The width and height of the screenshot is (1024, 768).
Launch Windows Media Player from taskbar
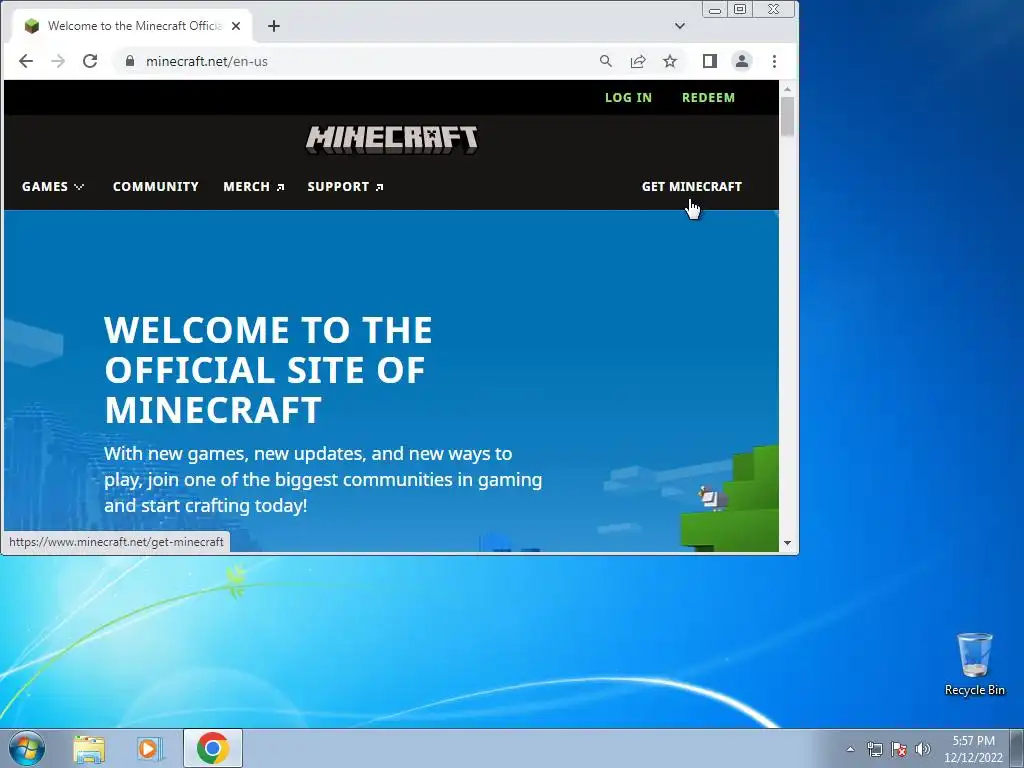[150, 748]
